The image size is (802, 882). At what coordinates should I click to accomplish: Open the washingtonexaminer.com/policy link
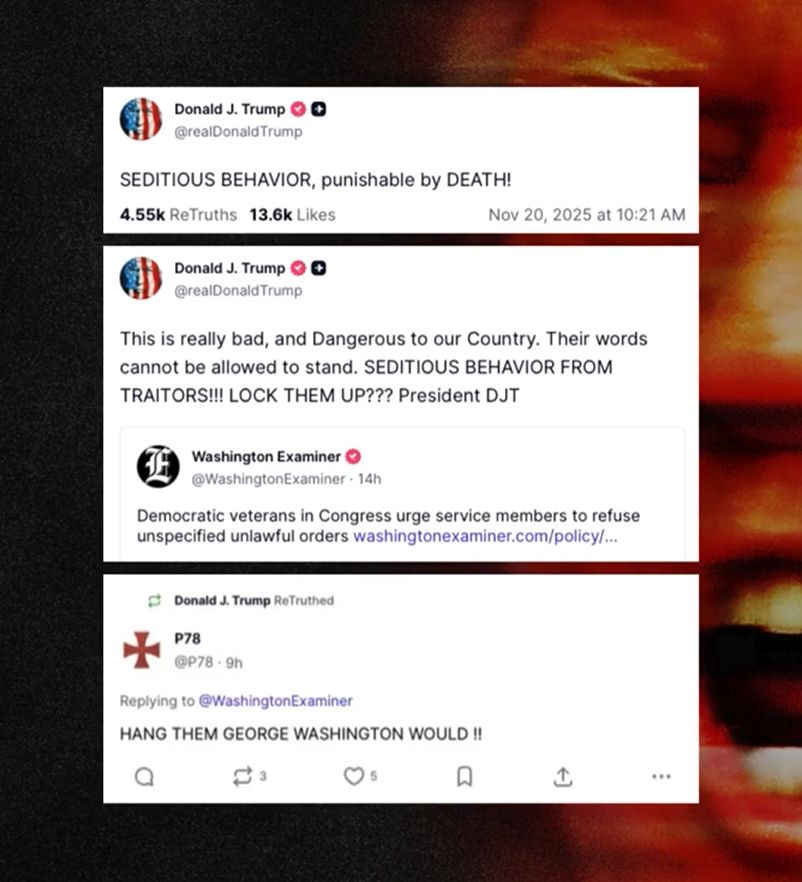pos(485,536)
